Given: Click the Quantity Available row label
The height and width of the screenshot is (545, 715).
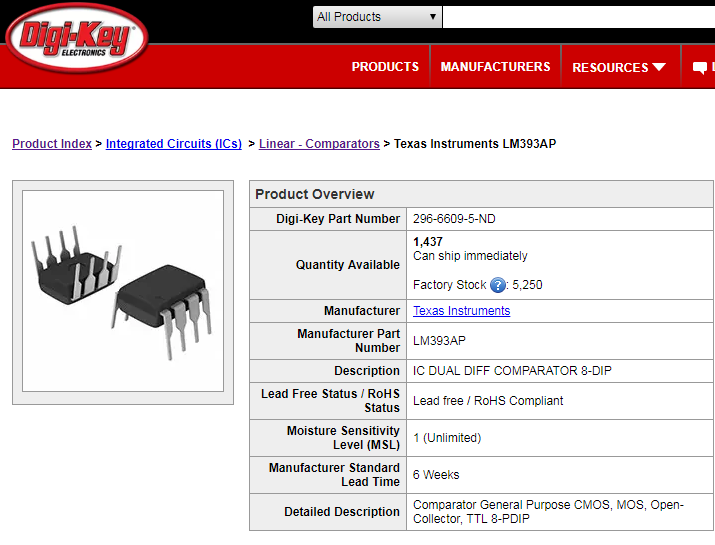Looking at the screenshot, I should (347, 265).
